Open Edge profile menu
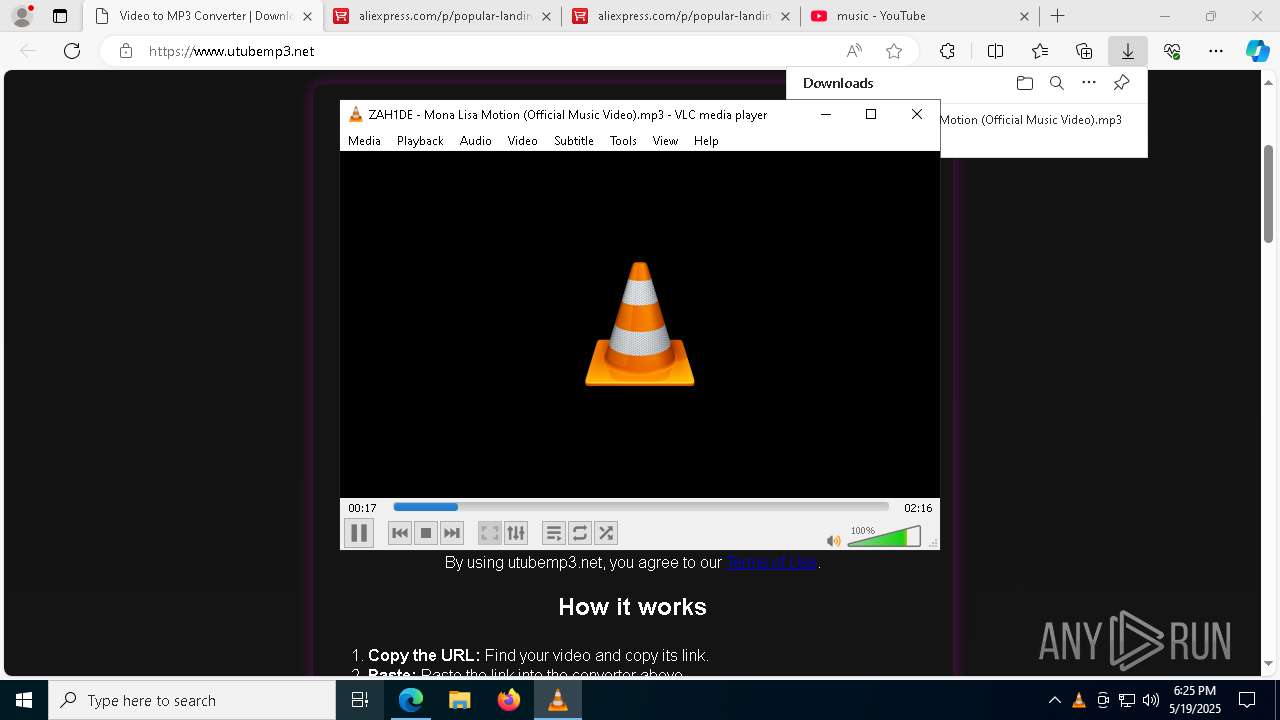Screen dimensions: 1280x720 [x=22, y=16]
